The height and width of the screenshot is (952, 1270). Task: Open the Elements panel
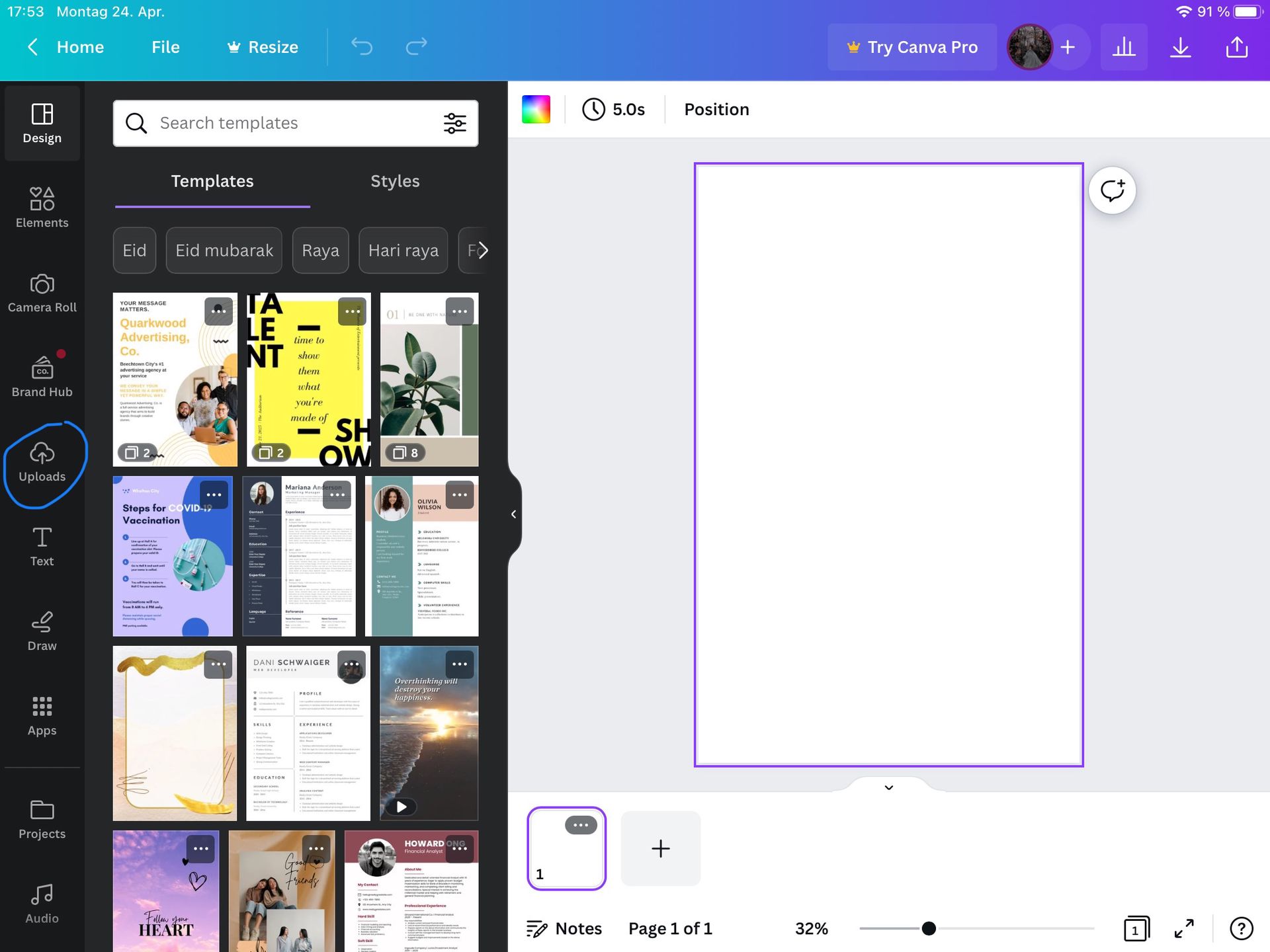(x=42, y=208)
